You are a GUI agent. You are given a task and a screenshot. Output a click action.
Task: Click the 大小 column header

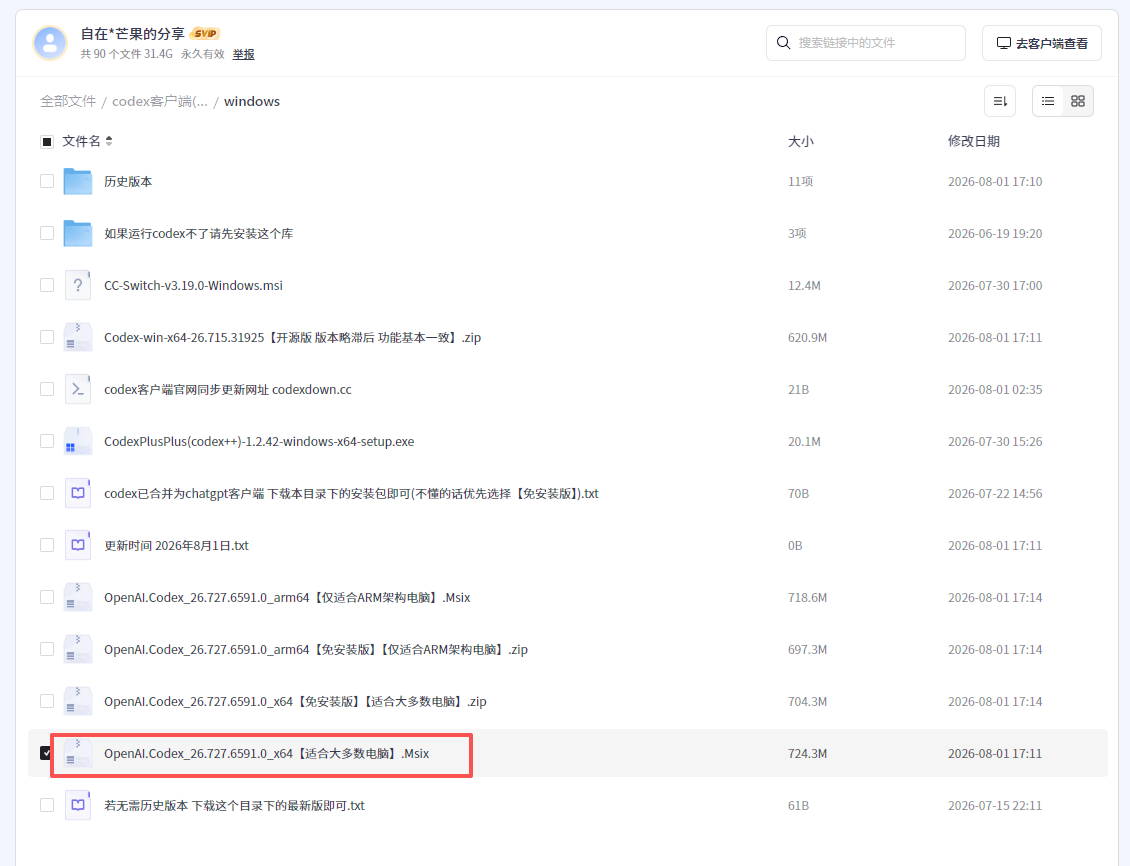pos(801,141)
